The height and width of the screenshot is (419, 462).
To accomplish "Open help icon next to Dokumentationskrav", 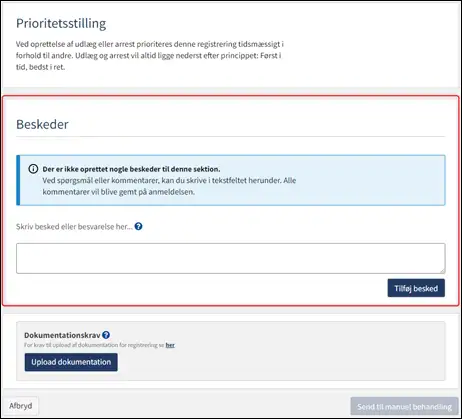I will [106, 335].
